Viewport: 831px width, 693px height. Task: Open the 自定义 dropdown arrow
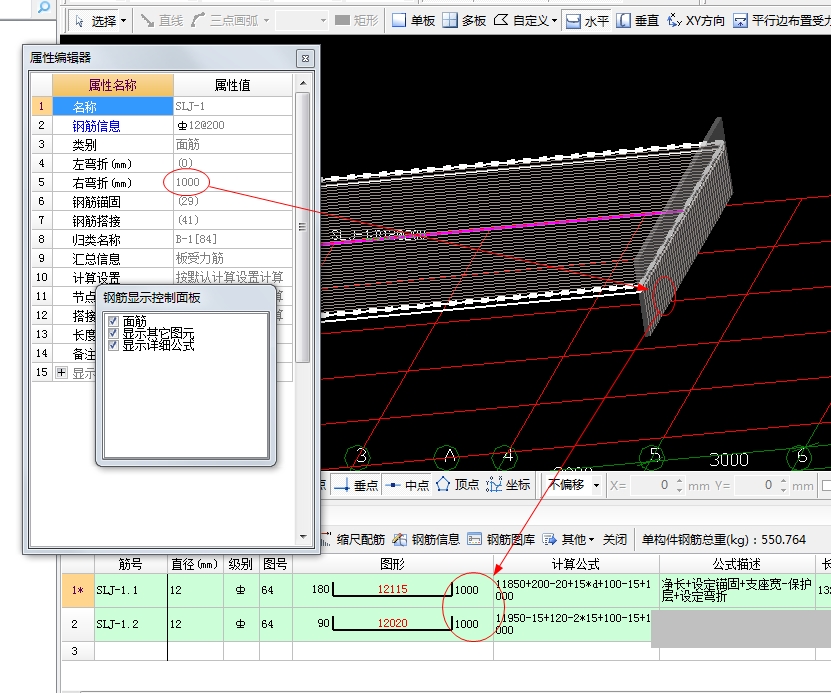554,21
